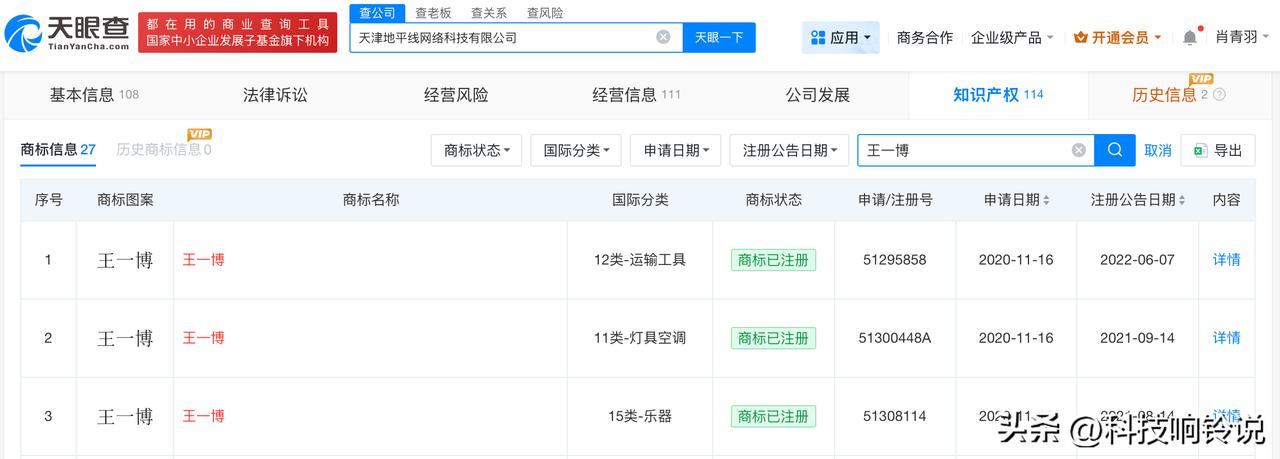Expand the 企业级产品 menu
The image size is (1280, 459).
[1012, 37]
